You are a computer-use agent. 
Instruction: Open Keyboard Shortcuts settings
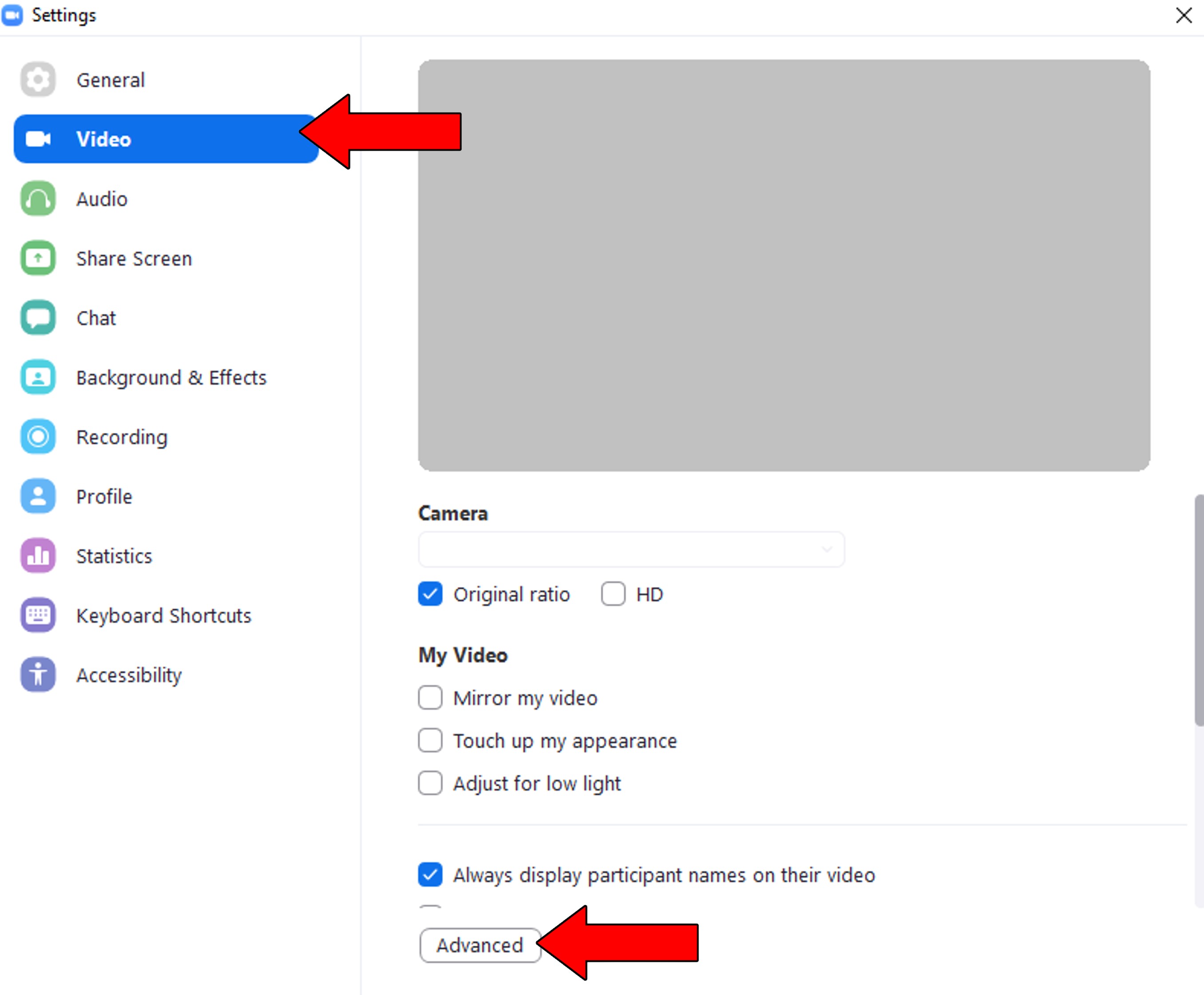coord(37,615)
